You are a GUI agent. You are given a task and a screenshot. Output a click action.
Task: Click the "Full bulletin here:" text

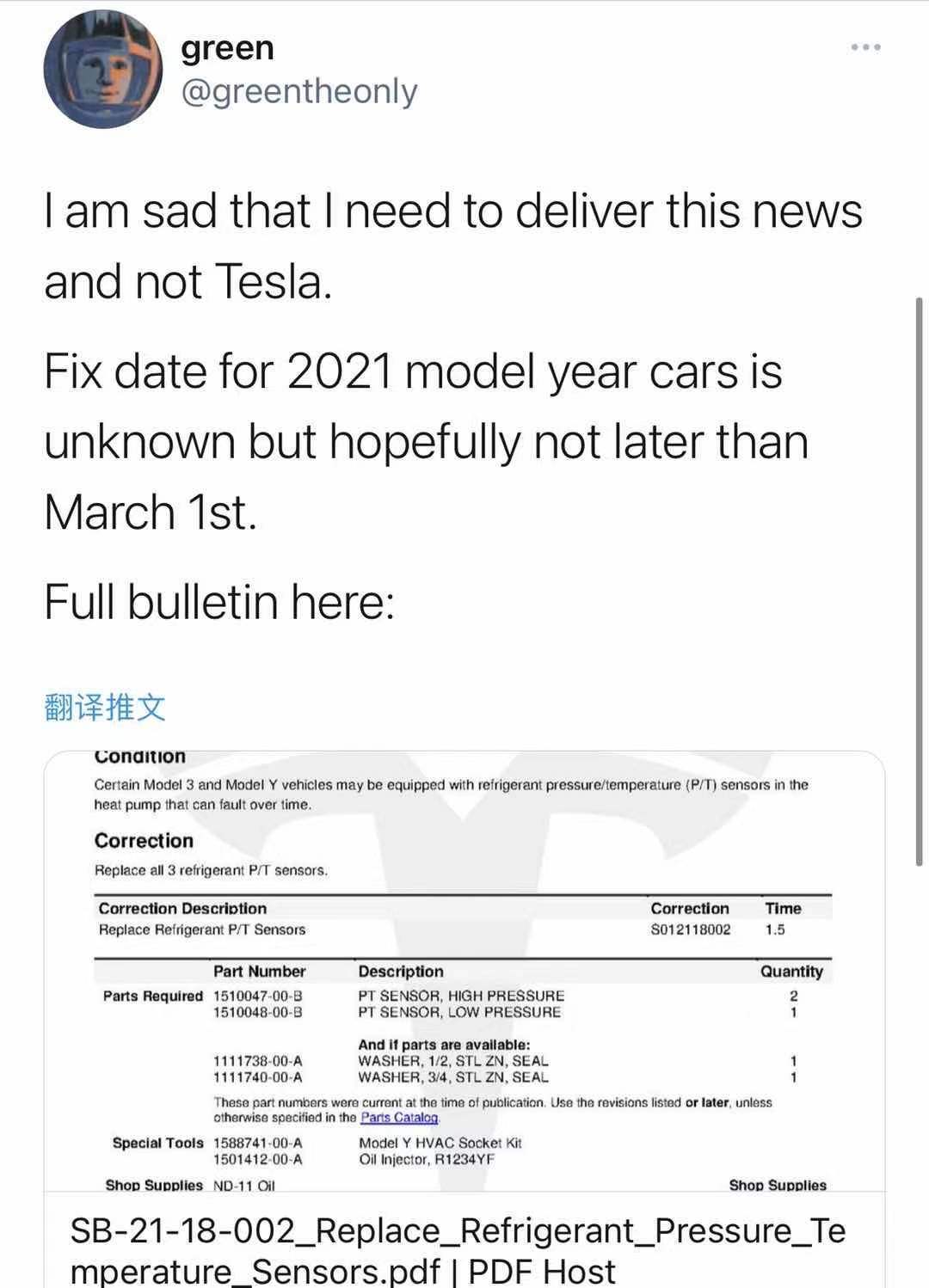tap(219, 601)
